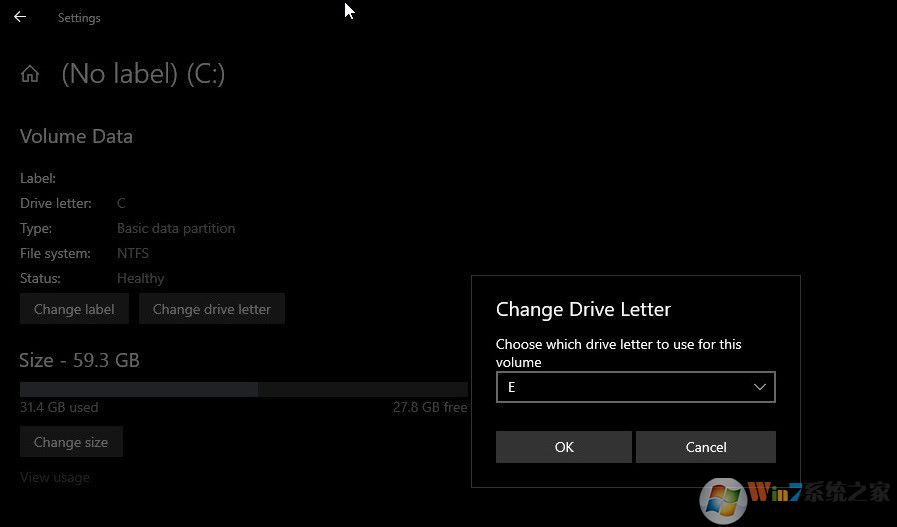
Task: Click the 'Change Drive Letter' dialog title
Action: [583, 309]
